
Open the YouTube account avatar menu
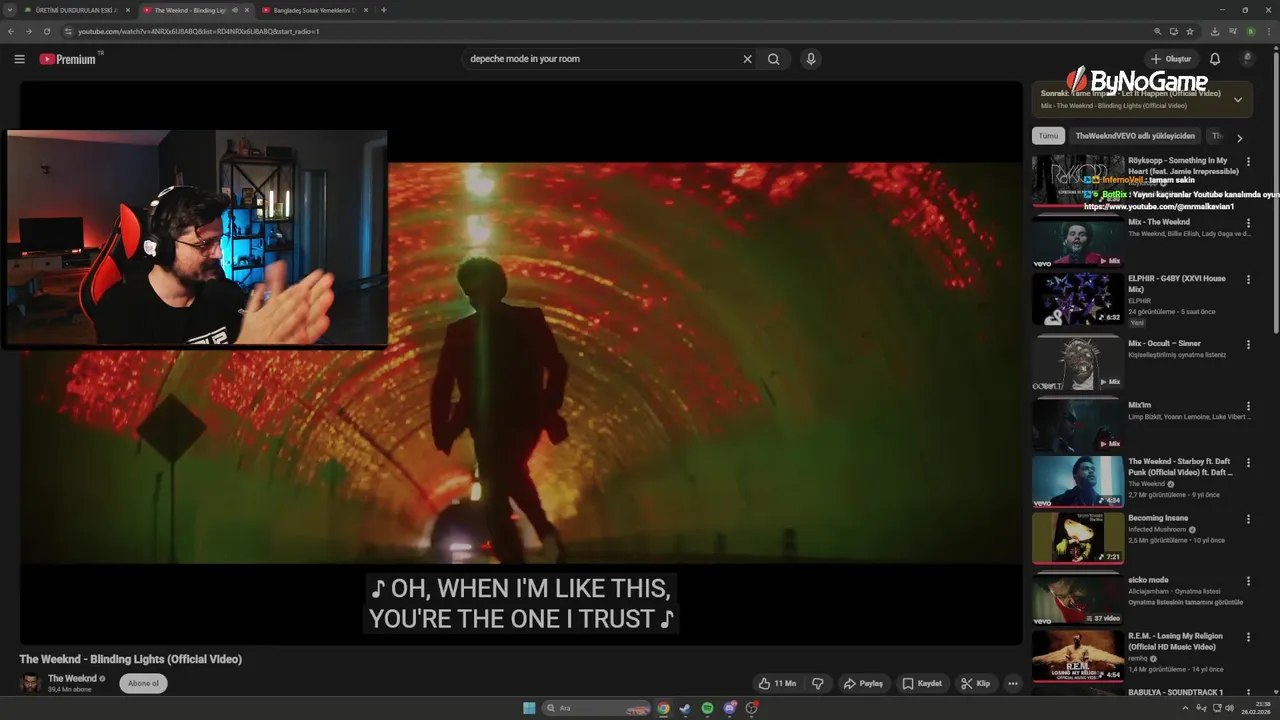tap(1247, 59)
